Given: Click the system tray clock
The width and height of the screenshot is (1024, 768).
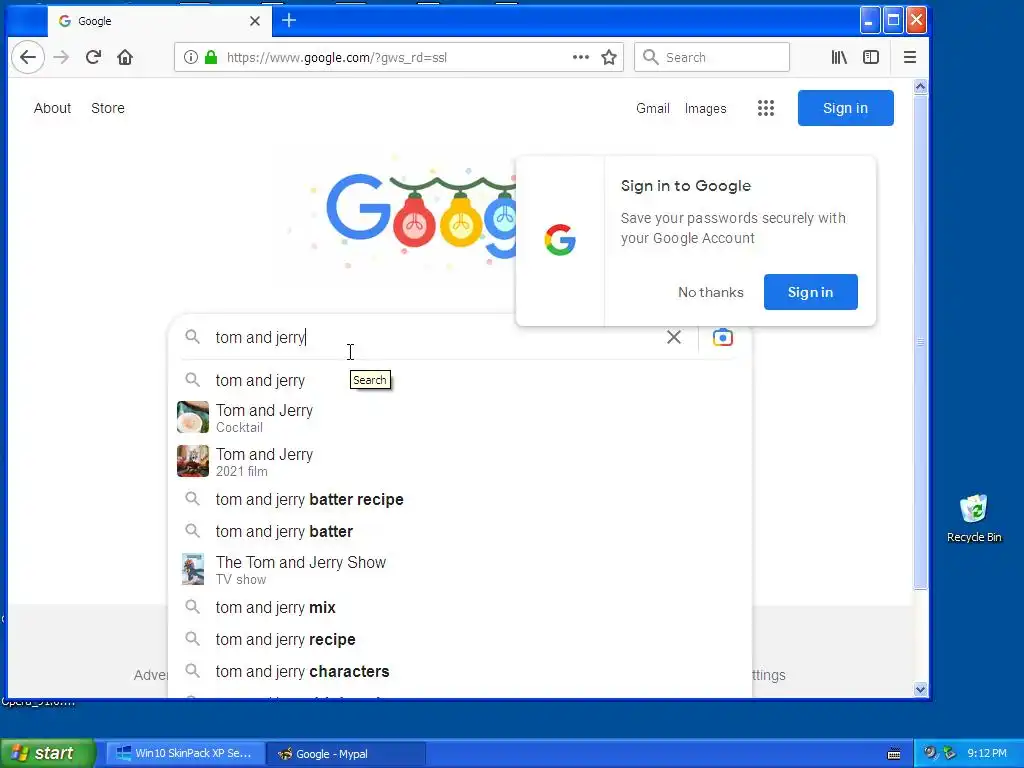Looking at the screenshot, I should [x=987, y=754].
